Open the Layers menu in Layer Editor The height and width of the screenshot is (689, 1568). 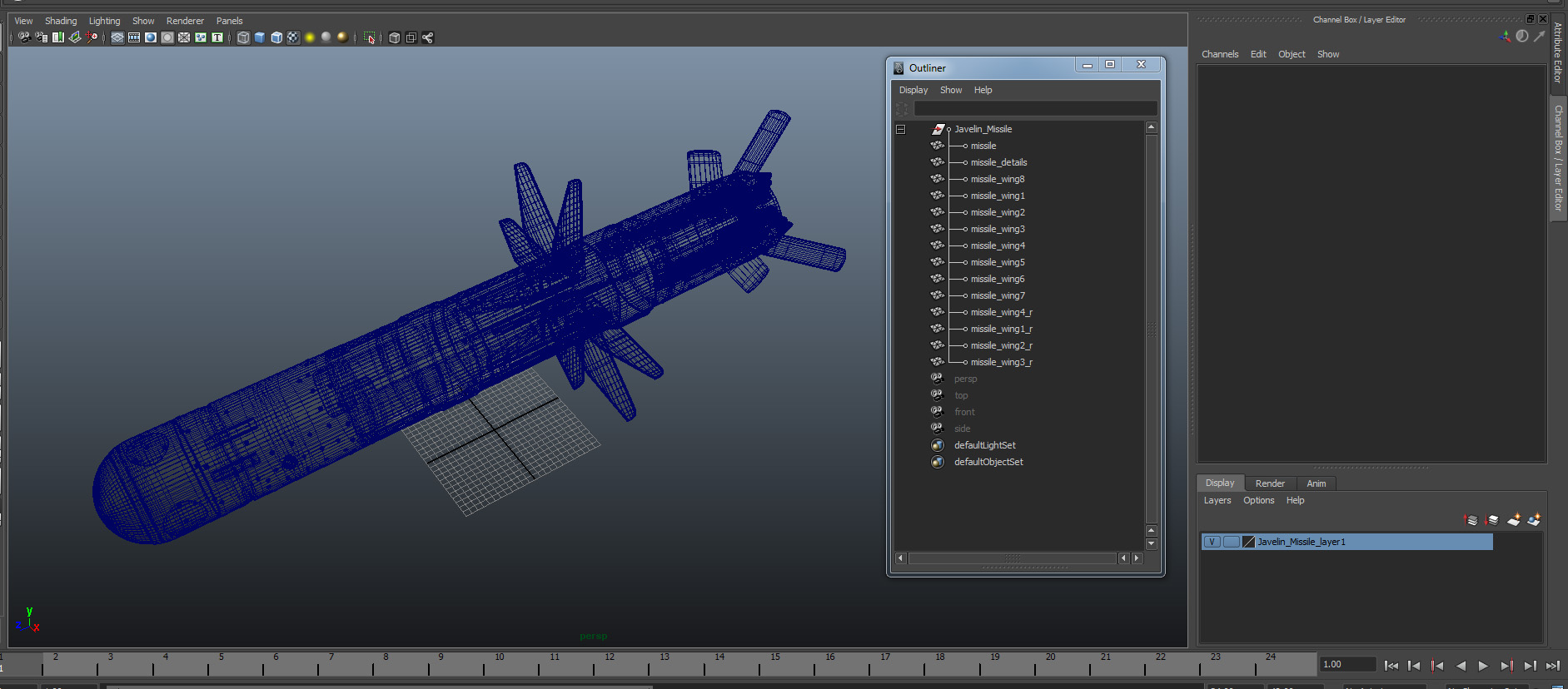[1217, 500]
